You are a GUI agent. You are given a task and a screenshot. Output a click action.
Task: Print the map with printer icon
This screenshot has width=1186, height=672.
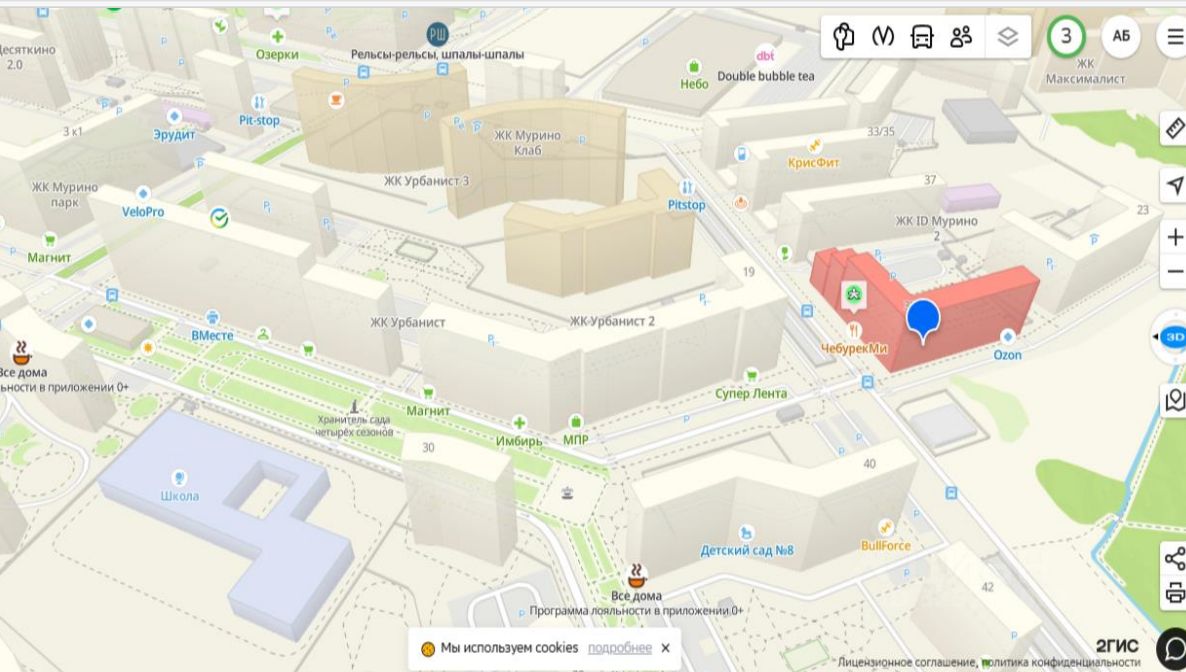[1175, 593]
